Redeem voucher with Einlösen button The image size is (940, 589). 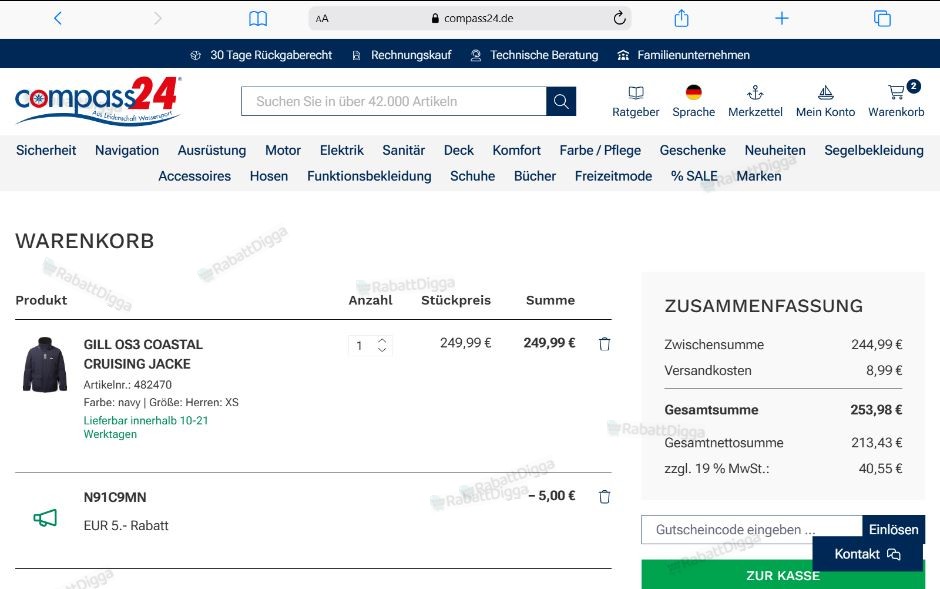click(x=893, y=530)
